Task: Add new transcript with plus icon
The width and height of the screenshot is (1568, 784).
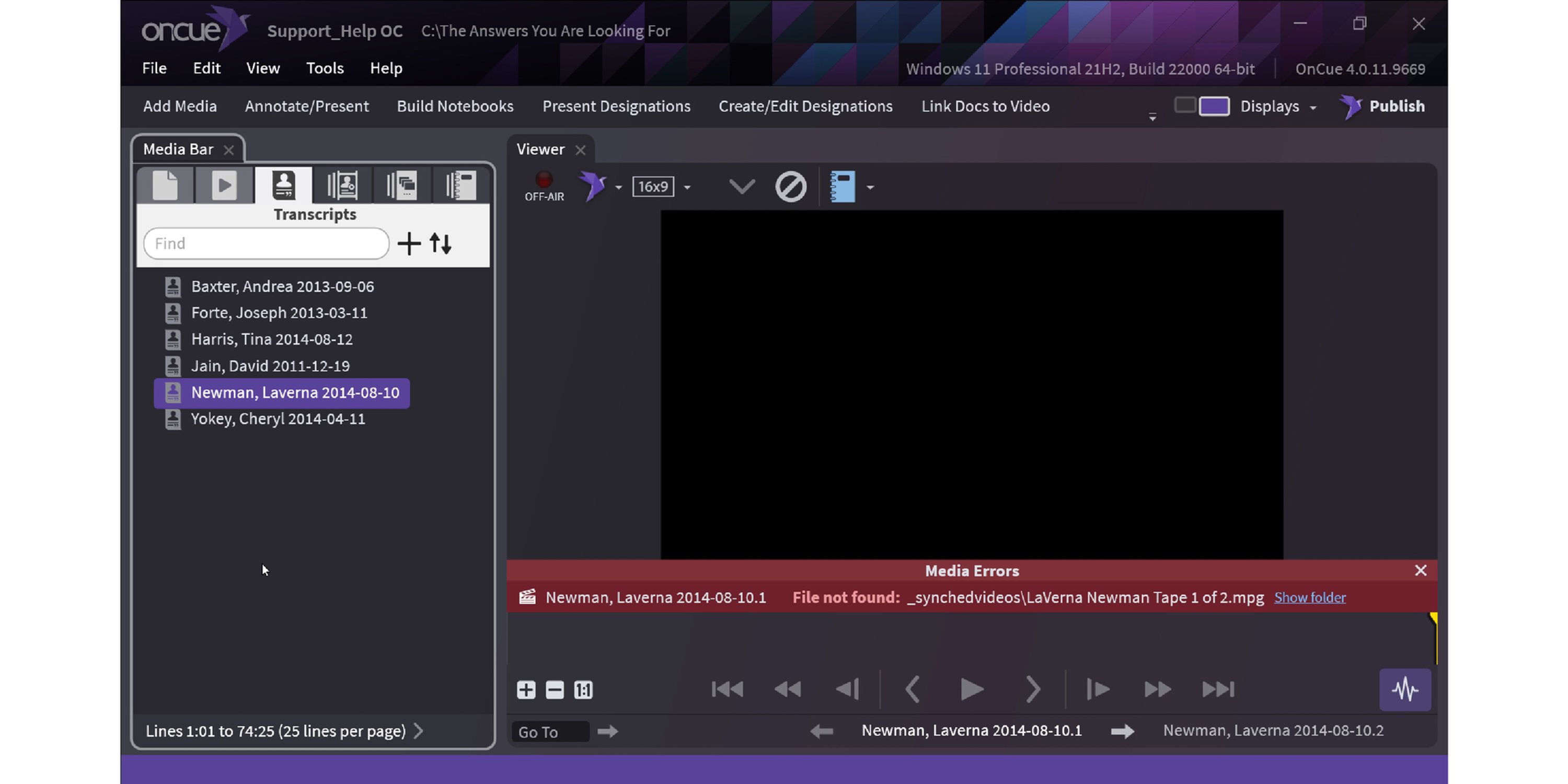Action: click(x=409, y=244)
